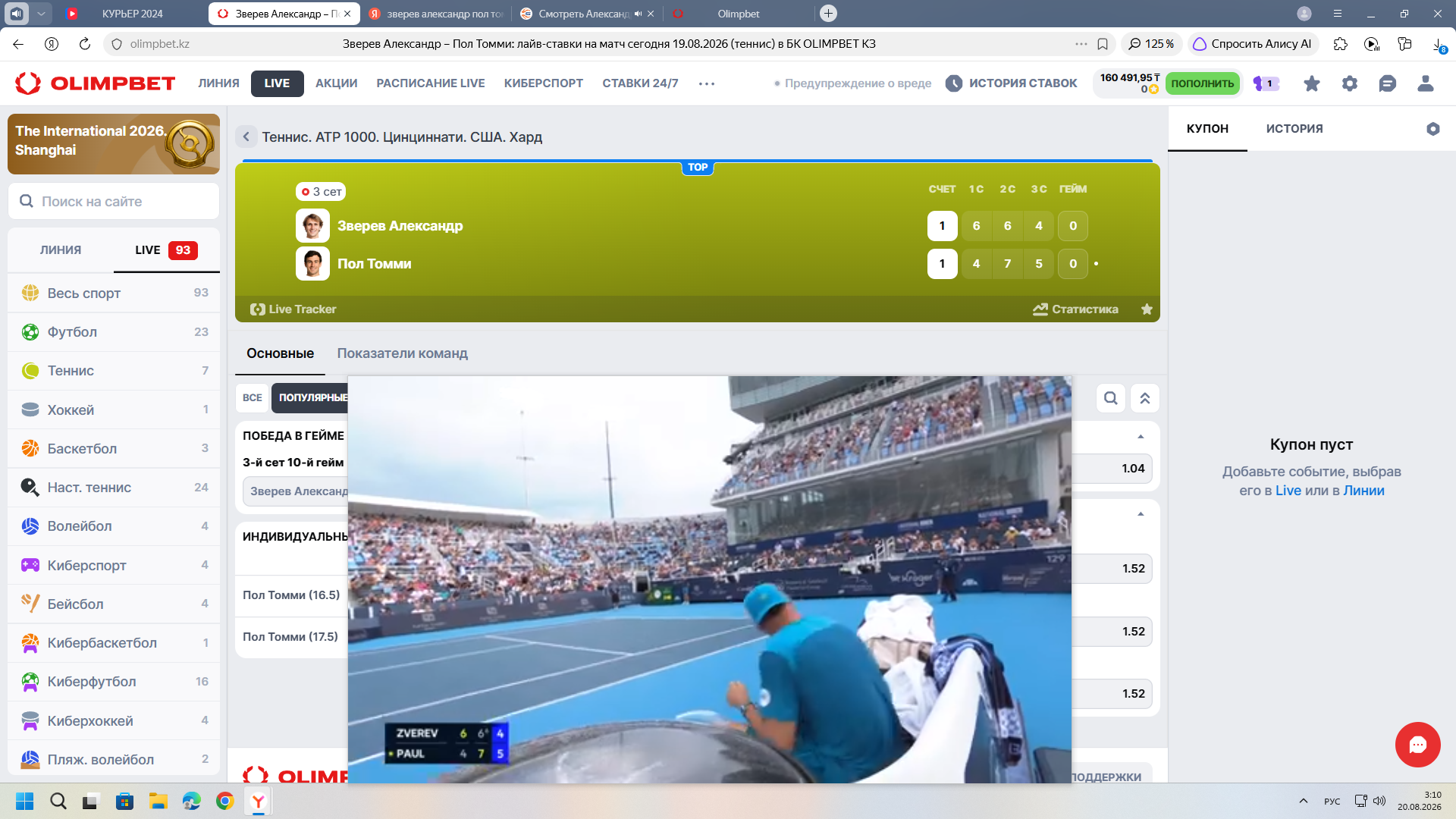Click the live match video stream
The height and width of the screenshot is (819, 1456).
coord(709,579)
